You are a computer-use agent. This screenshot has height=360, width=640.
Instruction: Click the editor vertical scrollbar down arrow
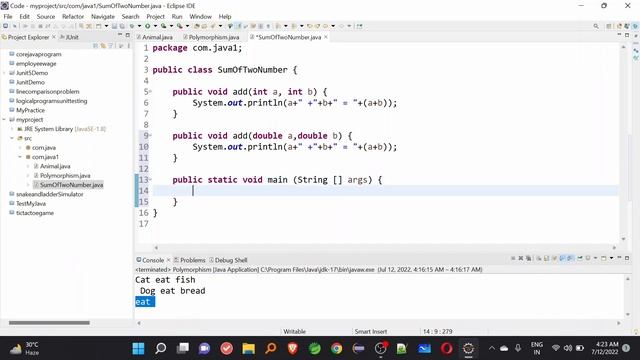(x=623, y=239)
